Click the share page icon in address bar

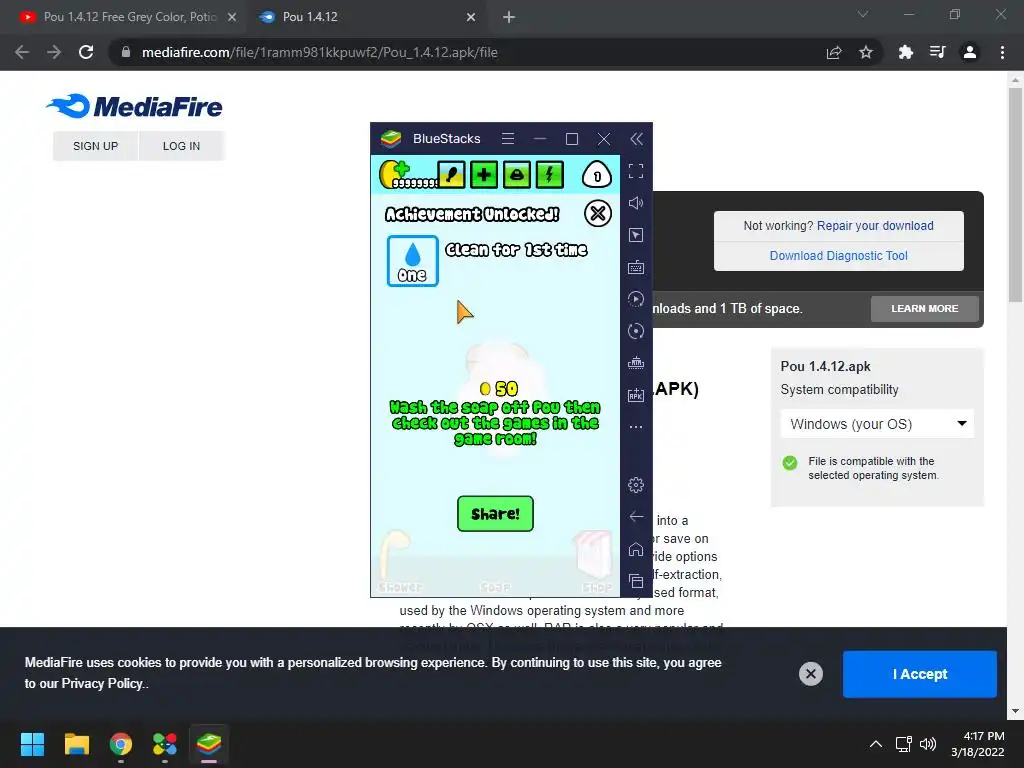(834, 52)
